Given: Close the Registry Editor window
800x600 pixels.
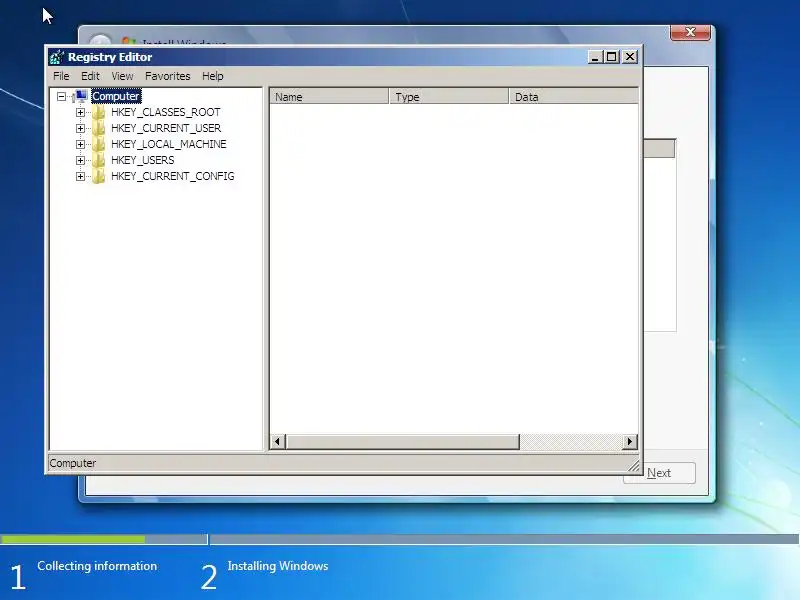Looking at the screenshot, I should tap(630, 57).
